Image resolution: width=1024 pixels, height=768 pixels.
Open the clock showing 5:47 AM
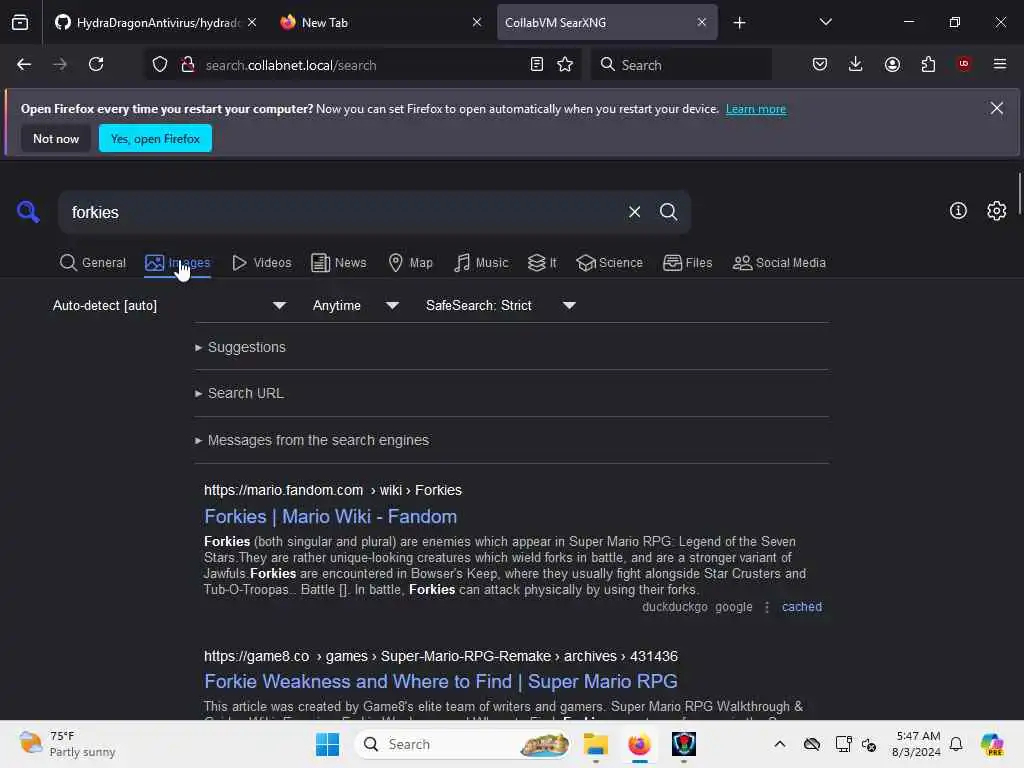(x=917, y=744)
